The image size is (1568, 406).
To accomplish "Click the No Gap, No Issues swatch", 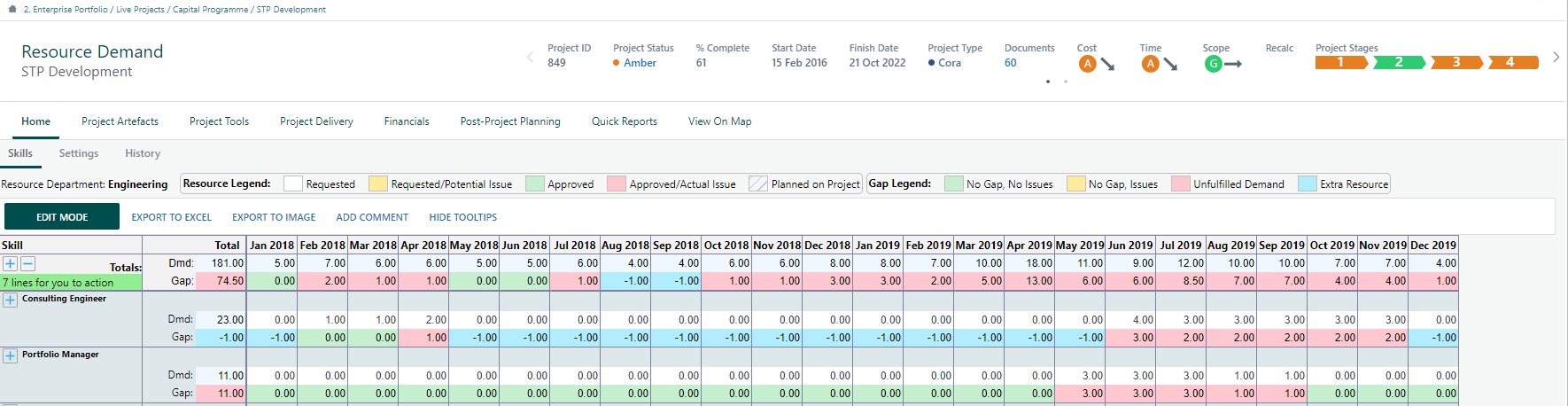I will 954,183.
